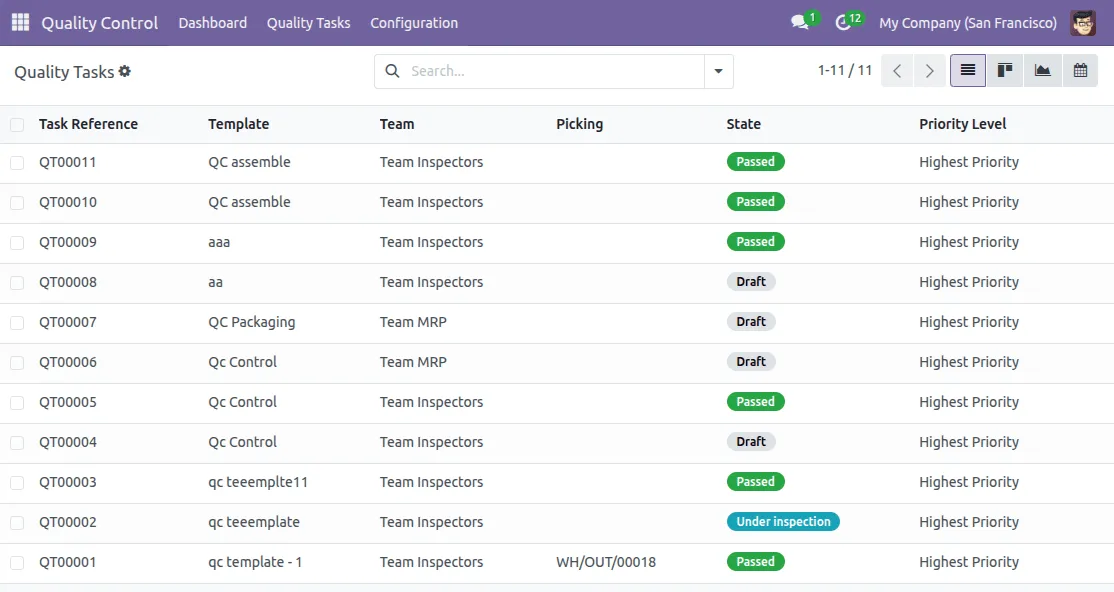Screen dimensions: 1114x592
Task: Go to next page of records
Action: tap(929, 71)
